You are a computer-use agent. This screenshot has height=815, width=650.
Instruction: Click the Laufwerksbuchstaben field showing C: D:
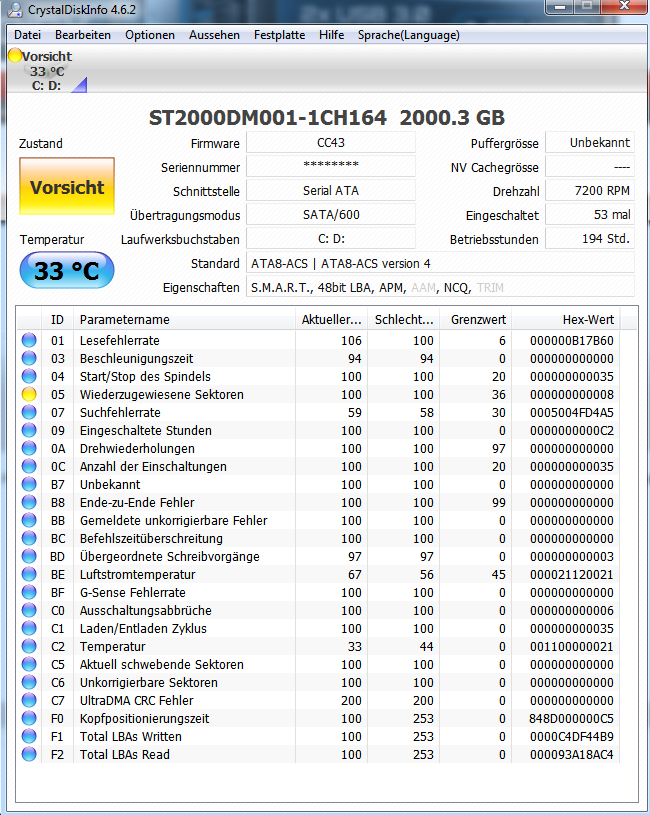(331, 239)
